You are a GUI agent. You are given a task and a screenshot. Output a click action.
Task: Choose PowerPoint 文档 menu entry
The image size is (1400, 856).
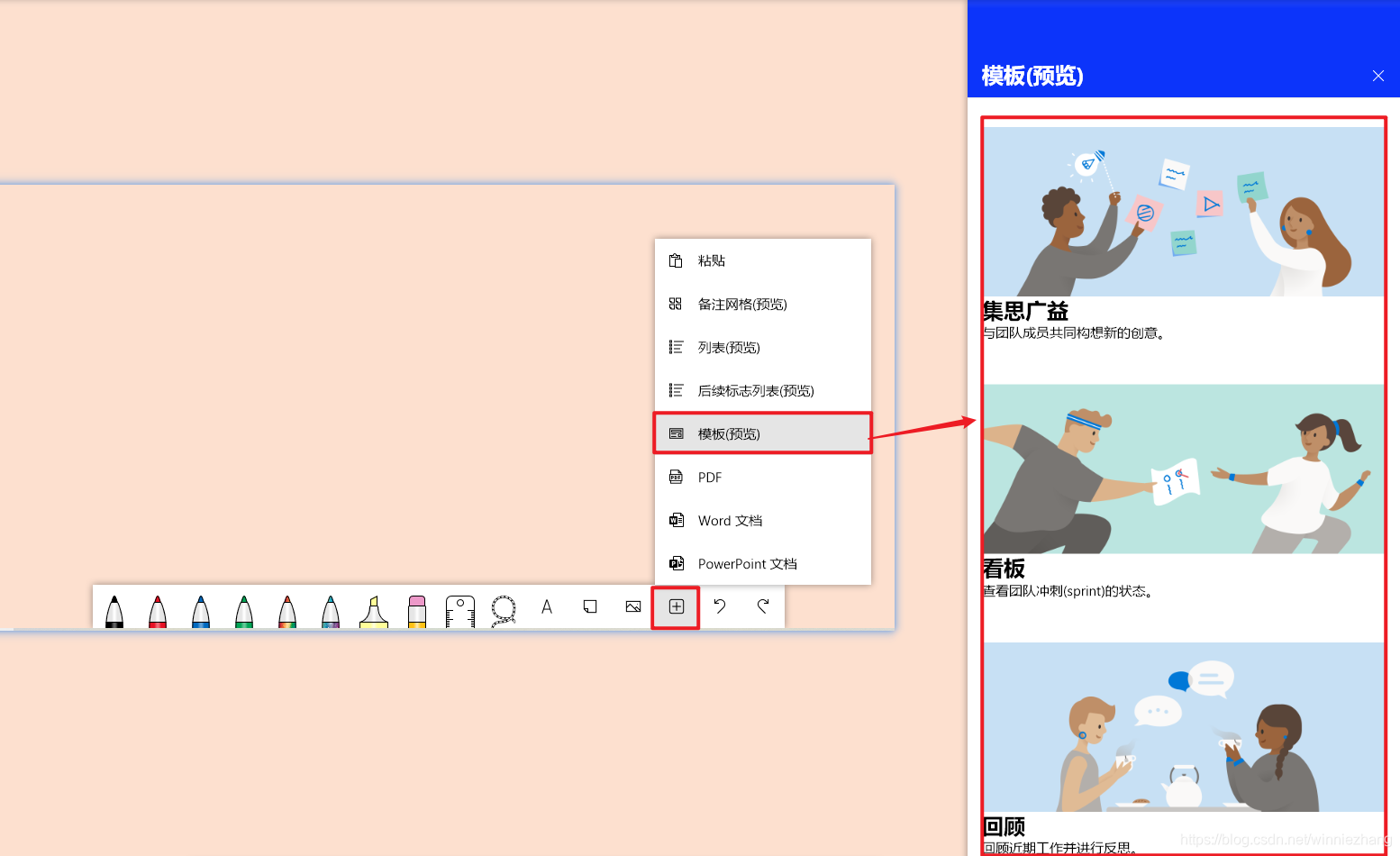click(763, 563)
